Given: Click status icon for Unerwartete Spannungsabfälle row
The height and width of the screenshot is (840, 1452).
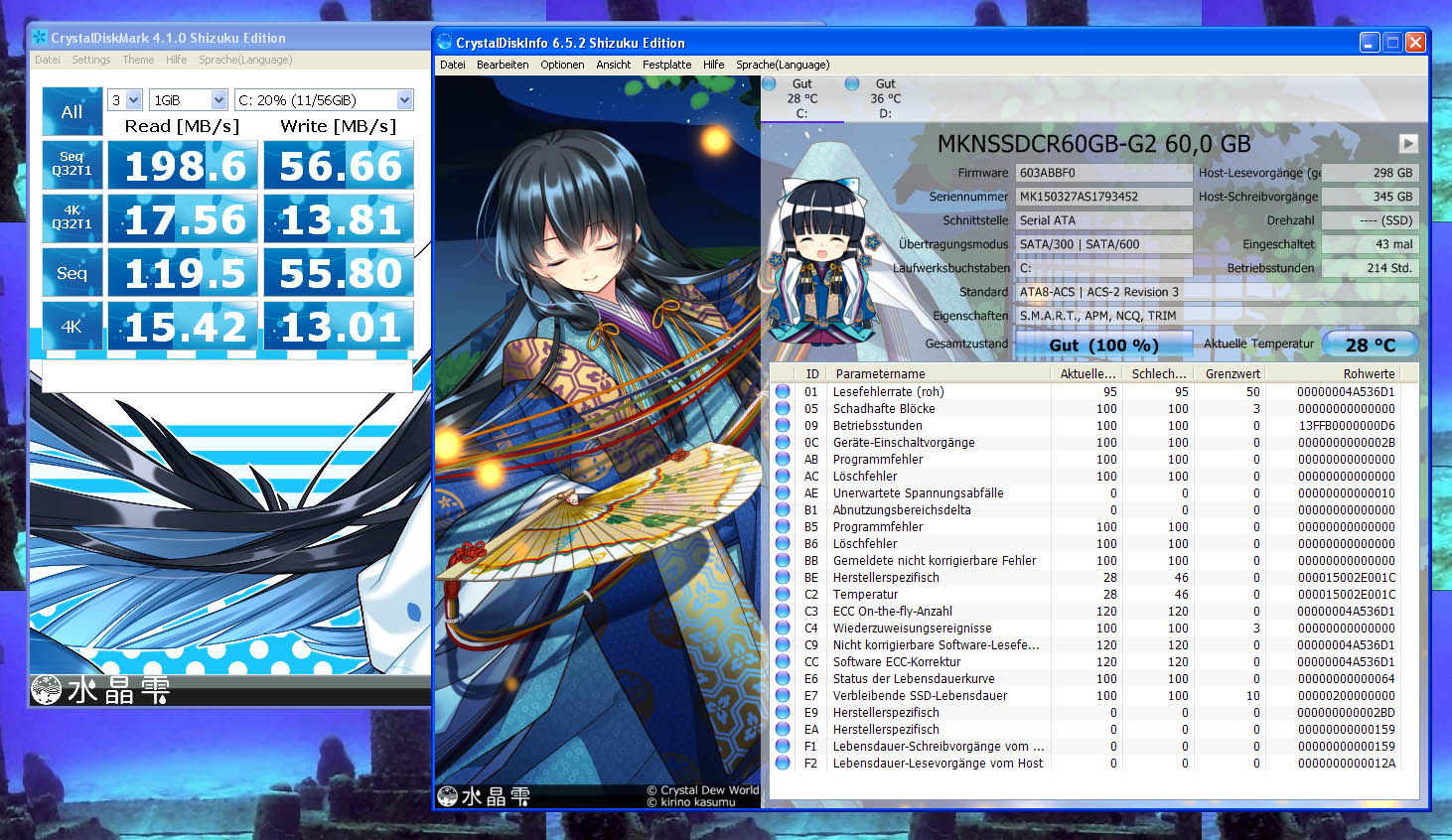Looking at the screenshot, I should (x=783, y=492).
